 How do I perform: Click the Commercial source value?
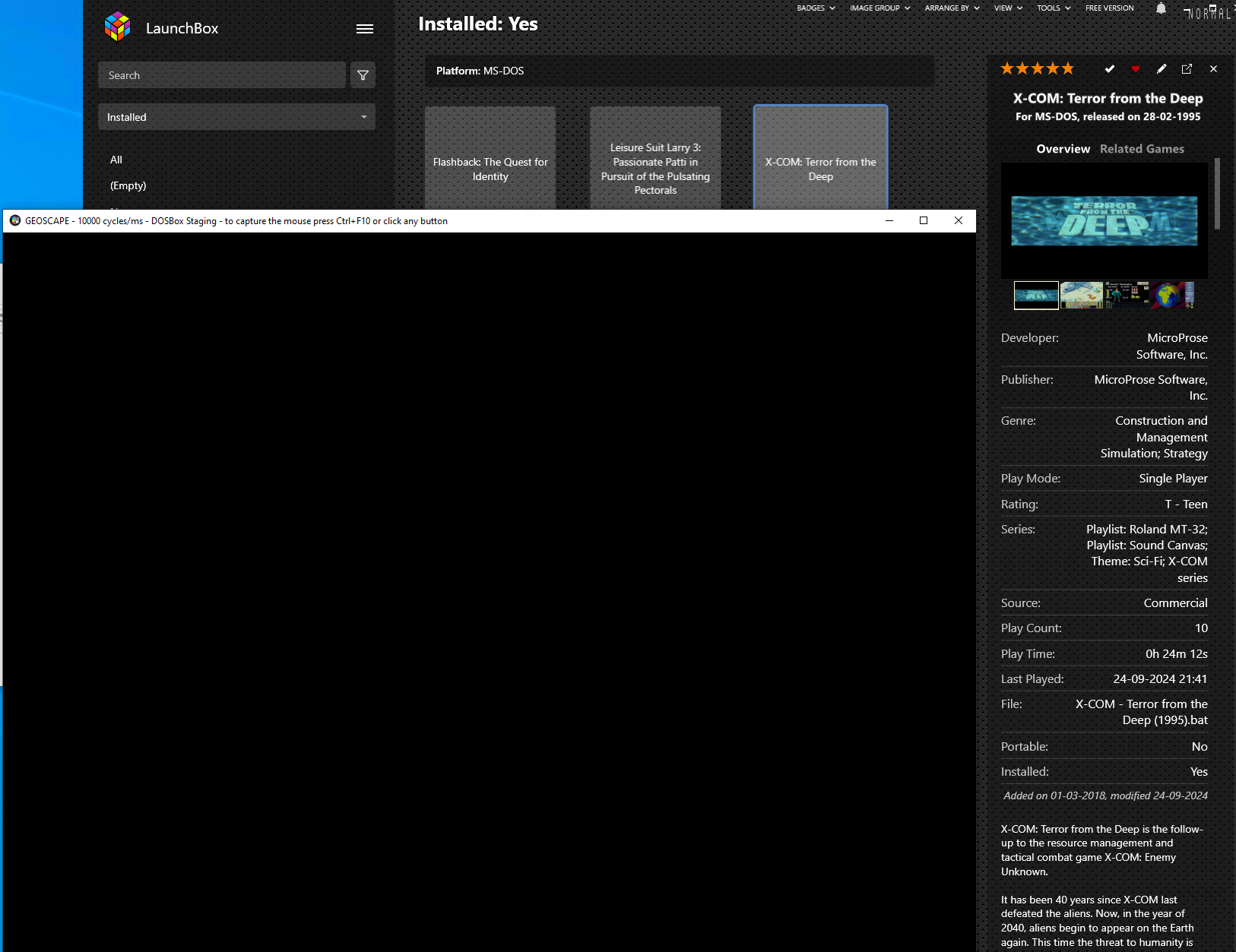(x=1175, y=603)
